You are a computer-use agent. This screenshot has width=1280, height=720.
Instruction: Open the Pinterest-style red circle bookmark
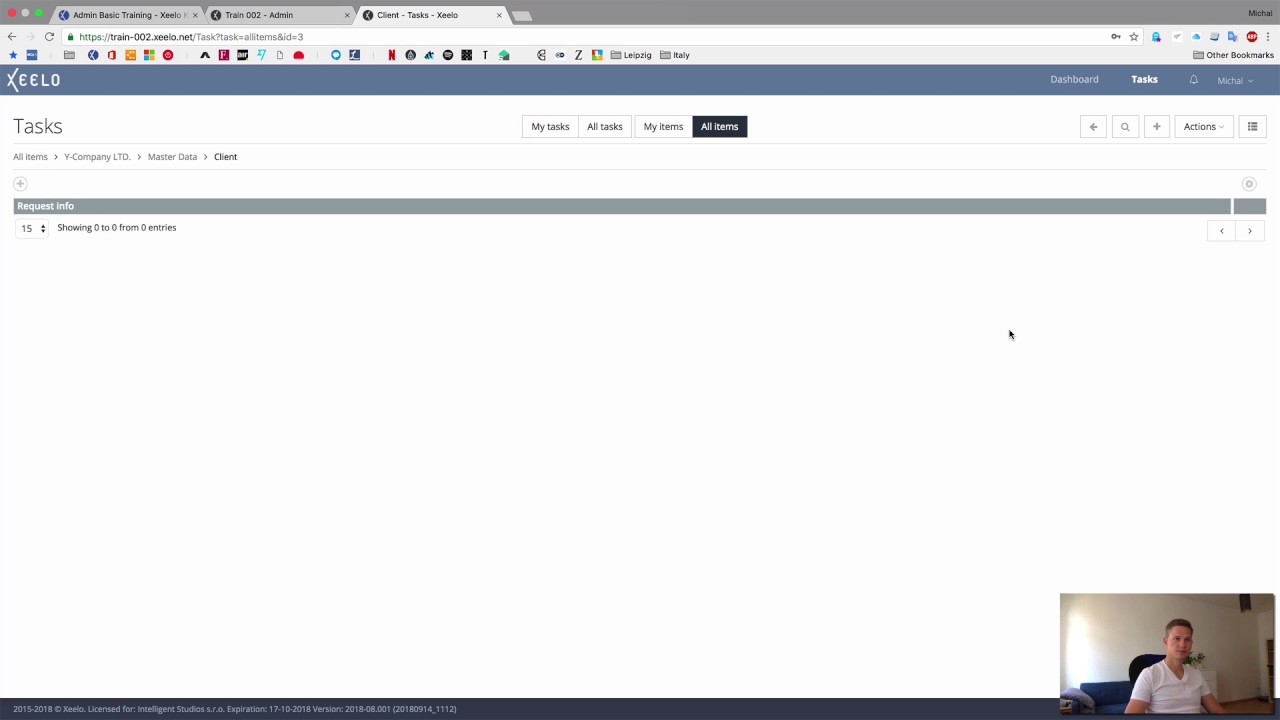[x=168, y=55]
